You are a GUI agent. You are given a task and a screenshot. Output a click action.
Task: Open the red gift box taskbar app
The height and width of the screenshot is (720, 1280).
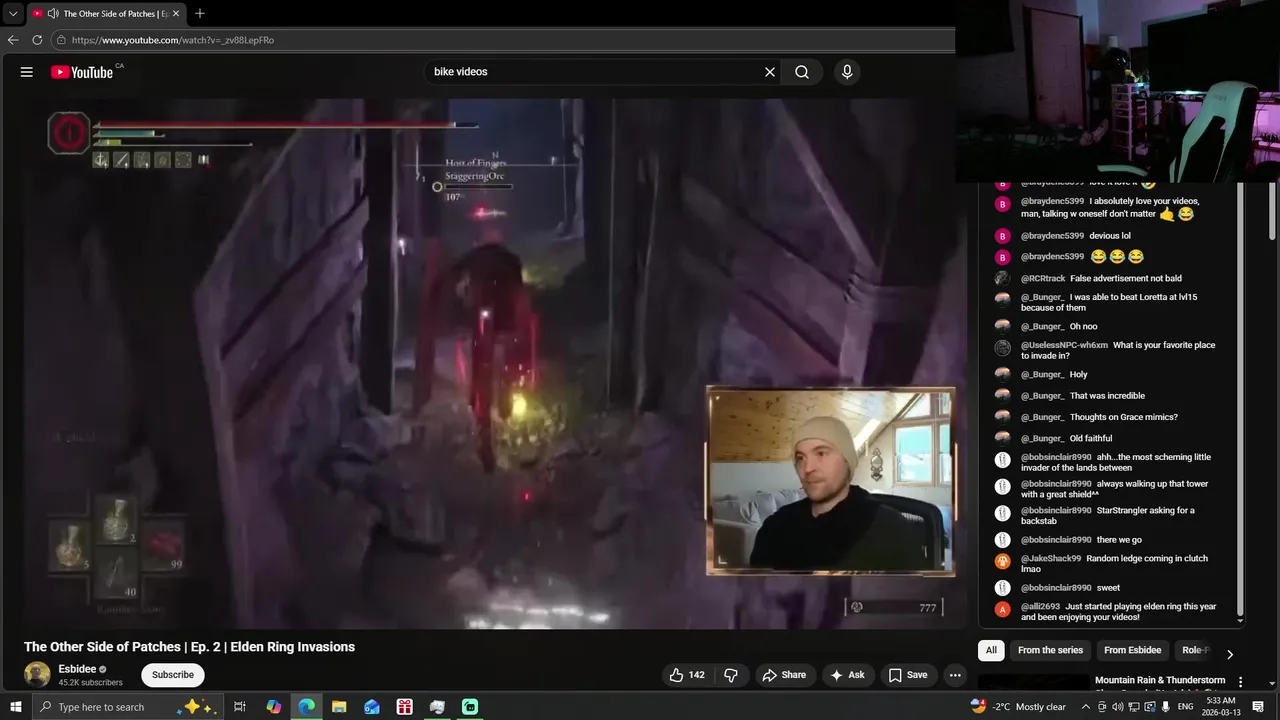(405, 707)
